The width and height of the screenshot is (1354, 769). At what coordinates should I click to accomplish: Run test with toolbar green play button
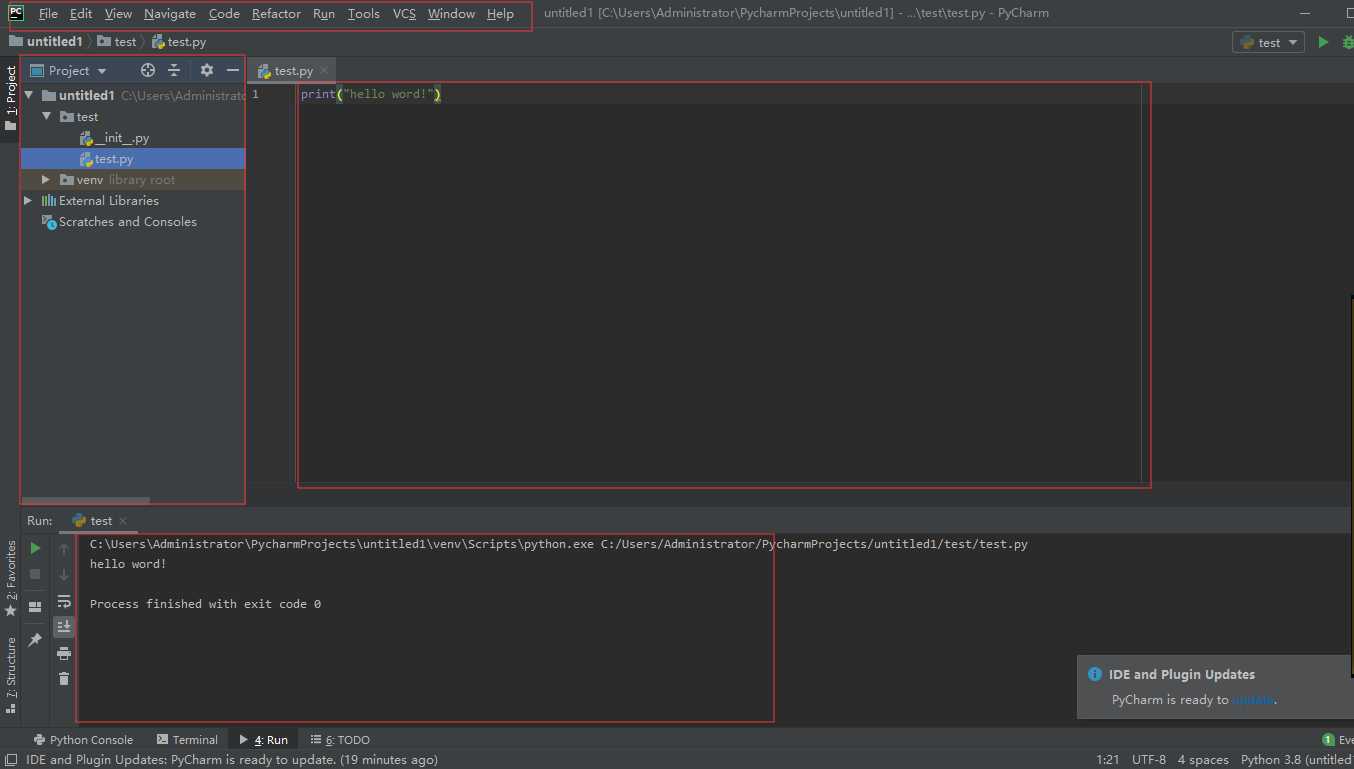pyautogui.click(x=1323, y=42)
